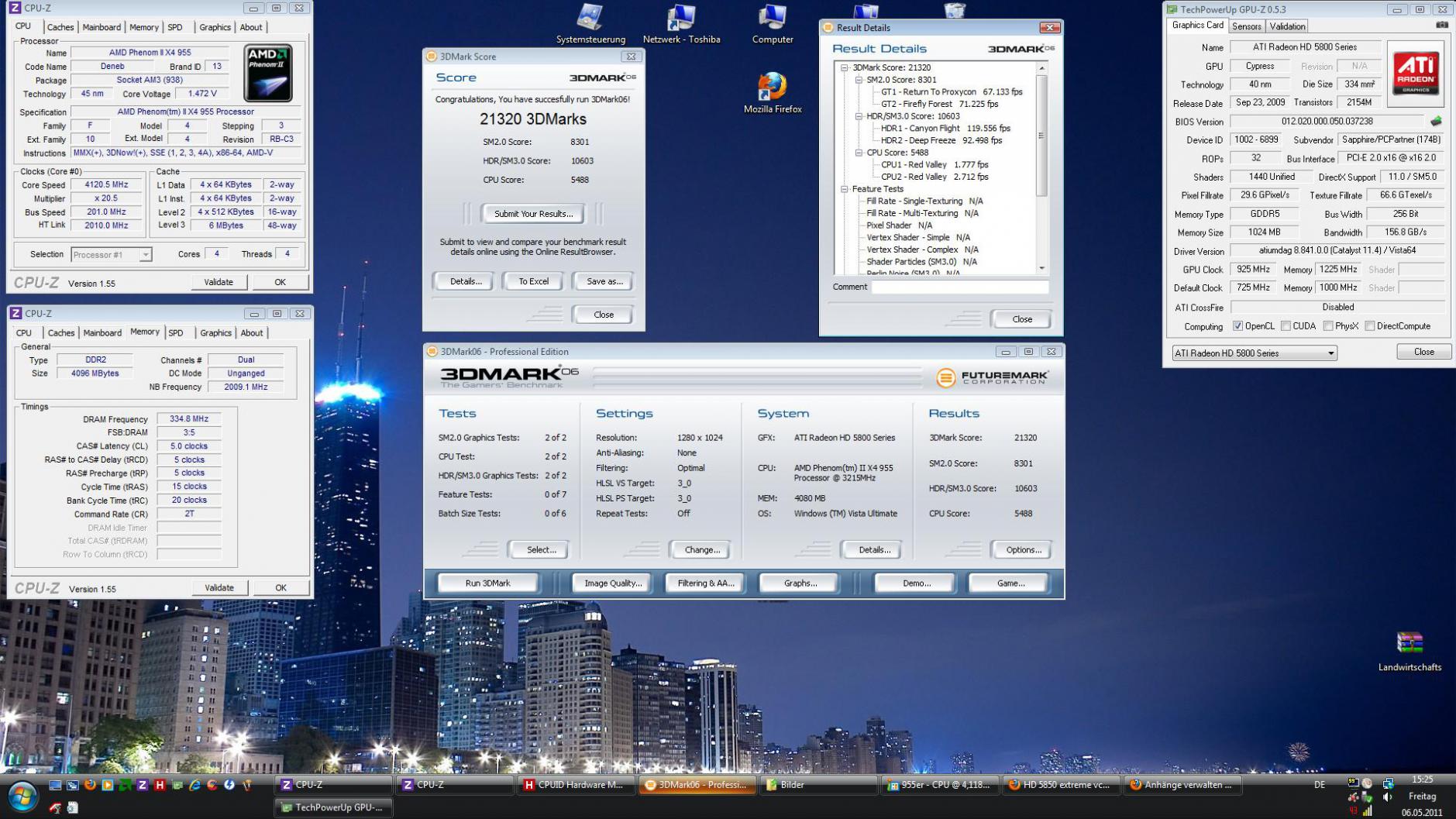This screenshot has width=1456, height=819.
Task: Click the GPU-Z BIOS save chip icon
Action: coord(1436,121)
